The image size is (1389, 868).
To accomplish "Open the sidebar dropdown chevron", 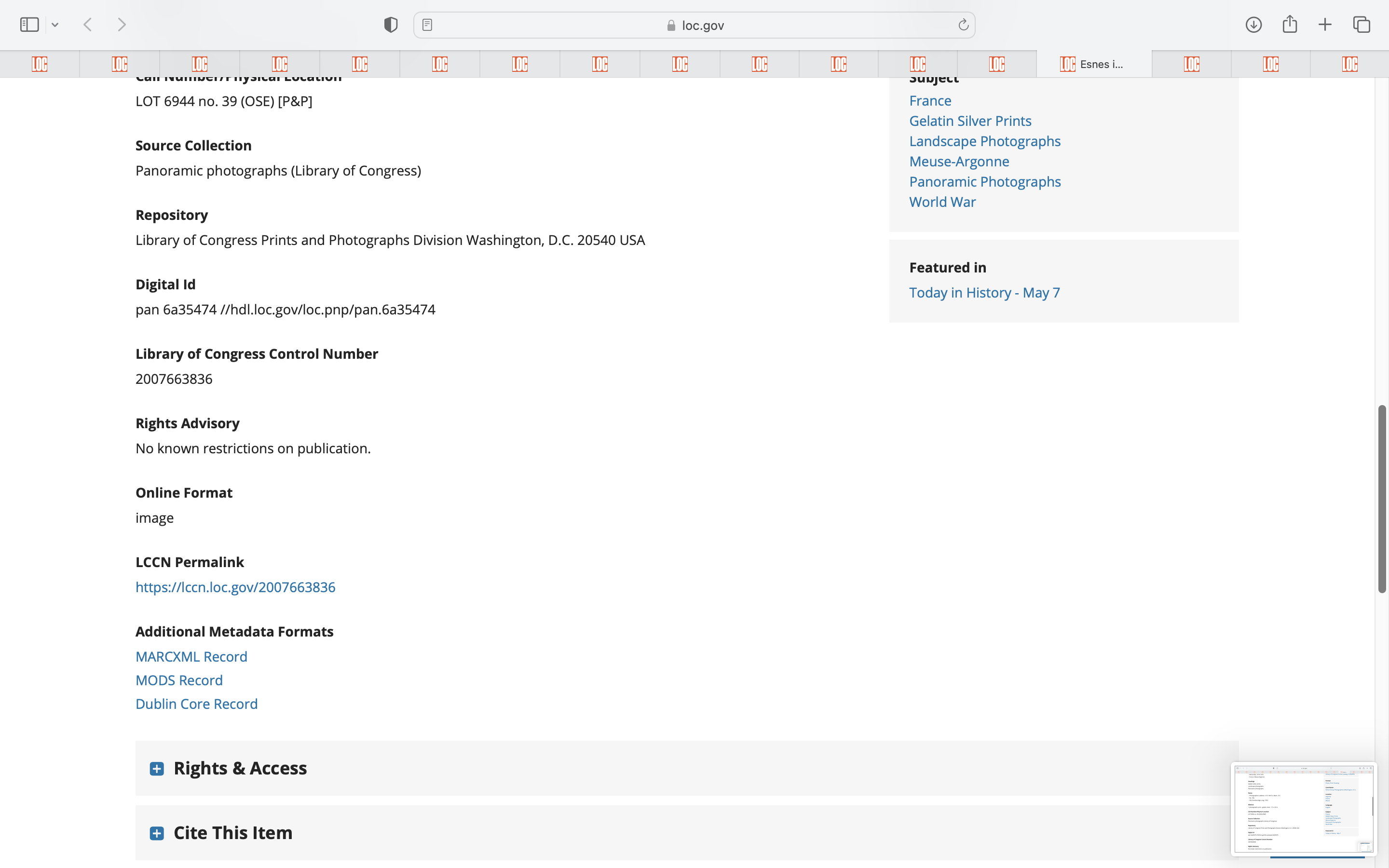I will pos(55,25).
